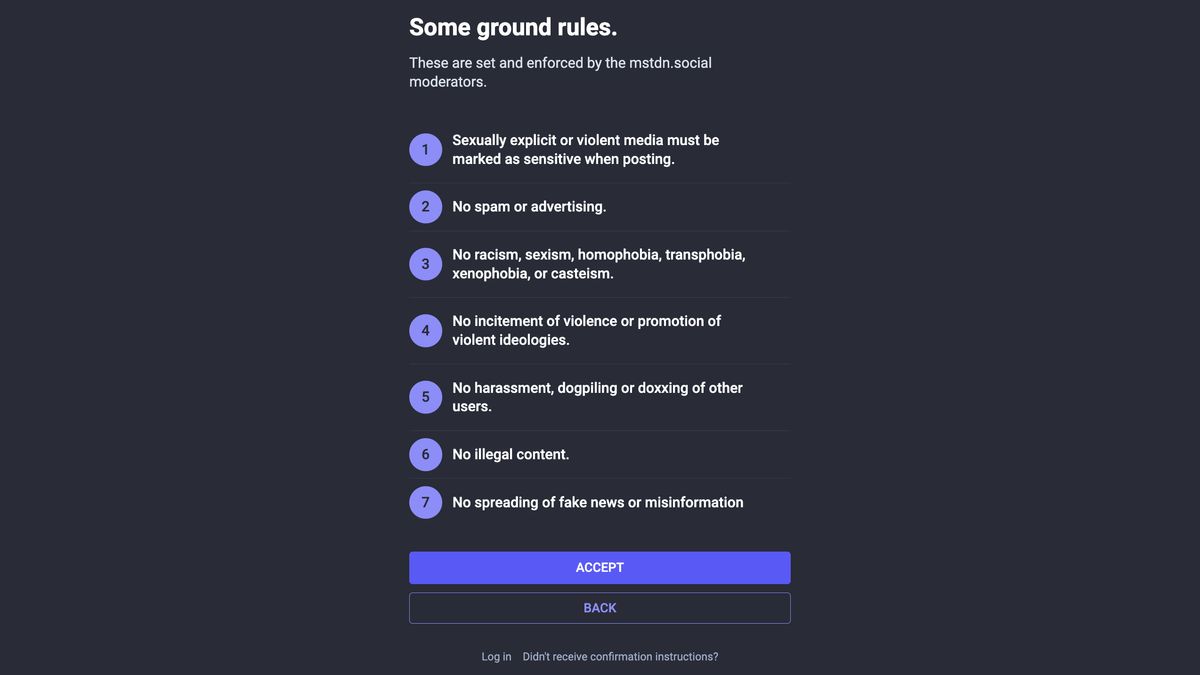Click the 'Some ground rules.' heading
The image size is (1200, 675).
click(x=513, y=26)
